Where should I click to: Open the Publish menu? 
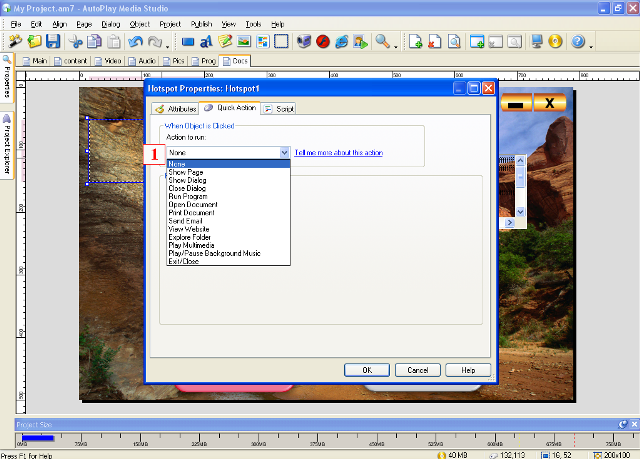pyautogui.click(x=201, y=22)
